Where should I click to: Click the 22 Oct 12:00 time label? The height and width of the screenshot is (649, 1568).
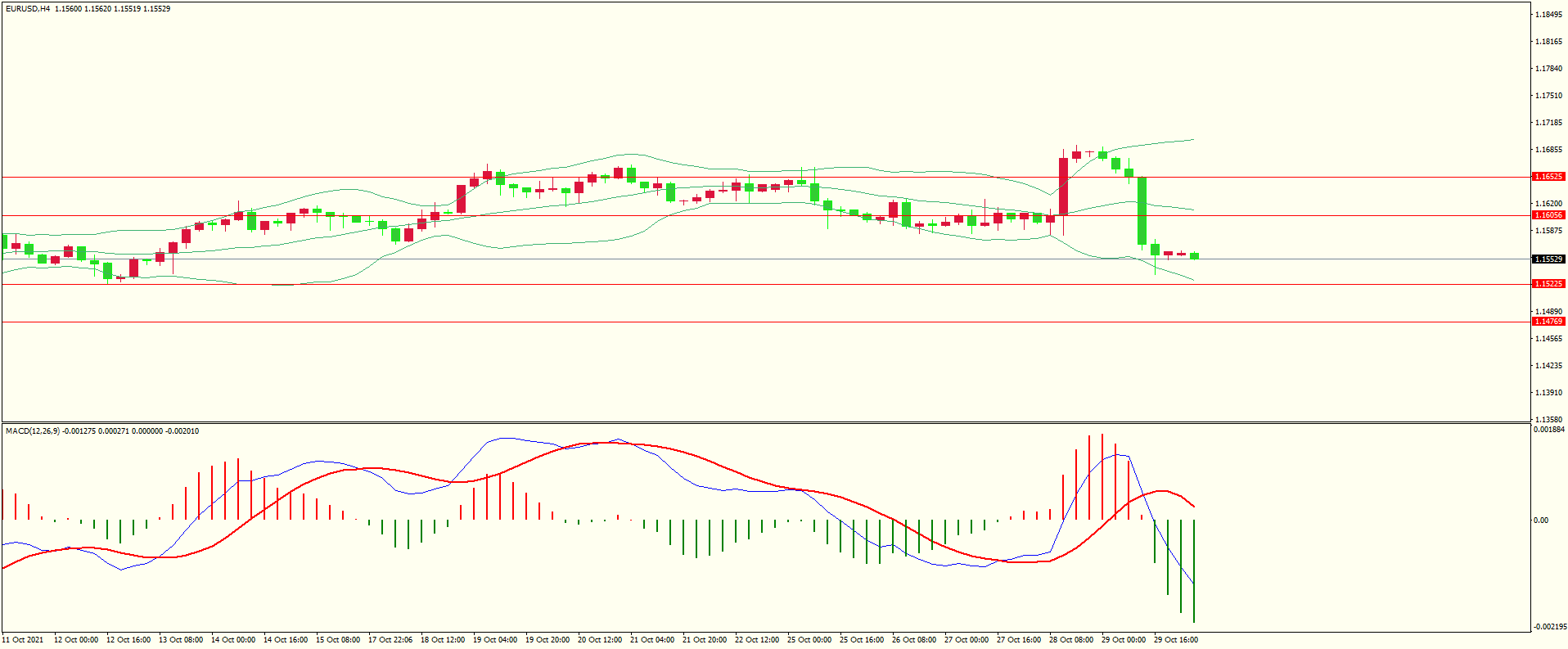(757, 640)
